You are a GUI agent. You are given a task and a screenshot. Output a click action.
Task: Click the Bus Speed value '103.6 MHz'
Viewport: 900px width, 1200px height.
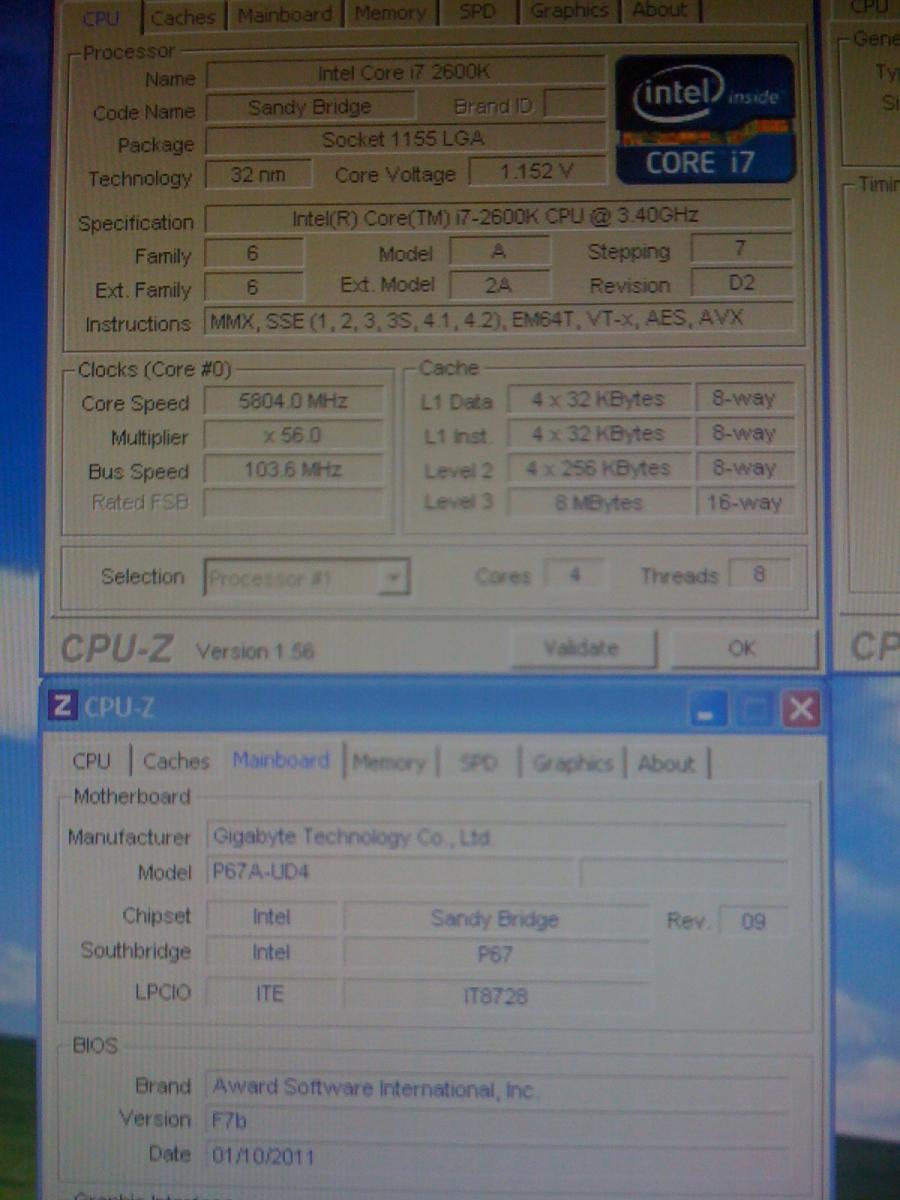coord(293,469)
